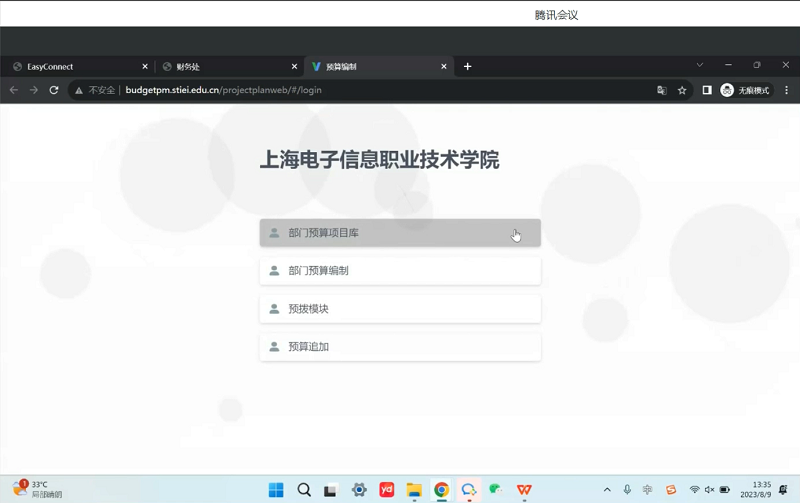Viewport: 800px width, 503px height.
Task: Toggle the muted volume icon in tray
Action: (710, 490)
